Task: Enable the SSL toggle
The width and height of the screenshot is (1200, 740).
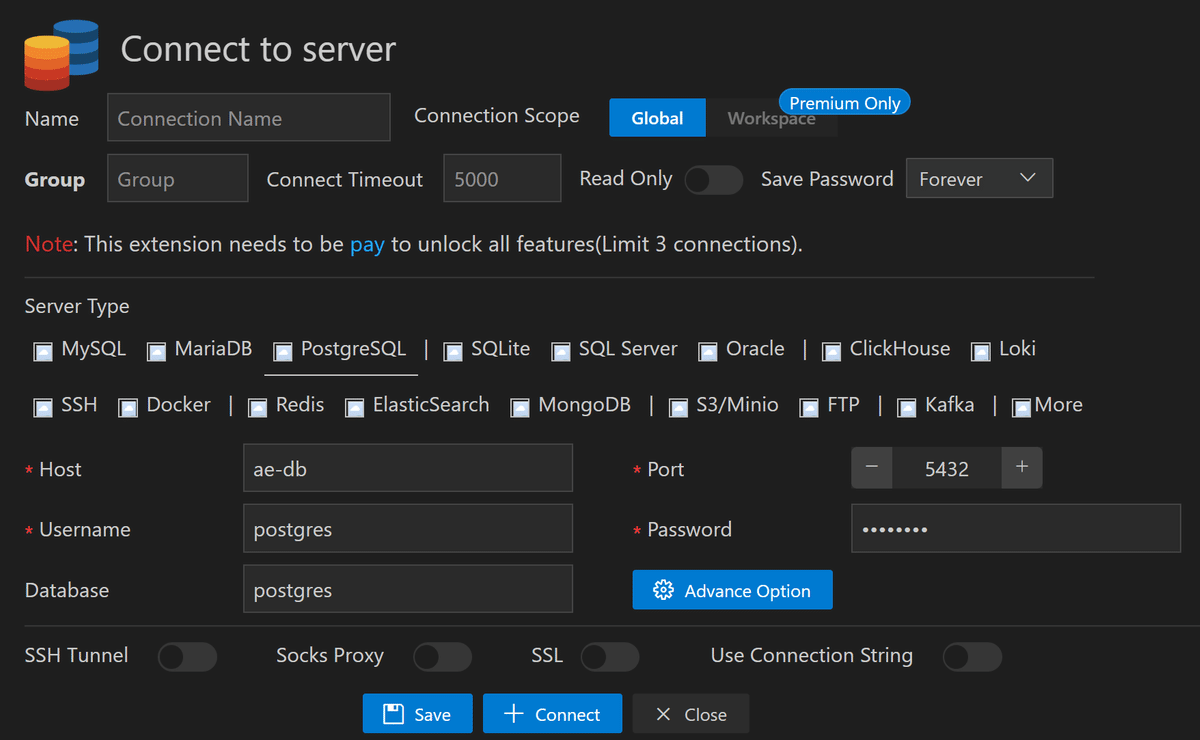Action: (x=610, y=657)
